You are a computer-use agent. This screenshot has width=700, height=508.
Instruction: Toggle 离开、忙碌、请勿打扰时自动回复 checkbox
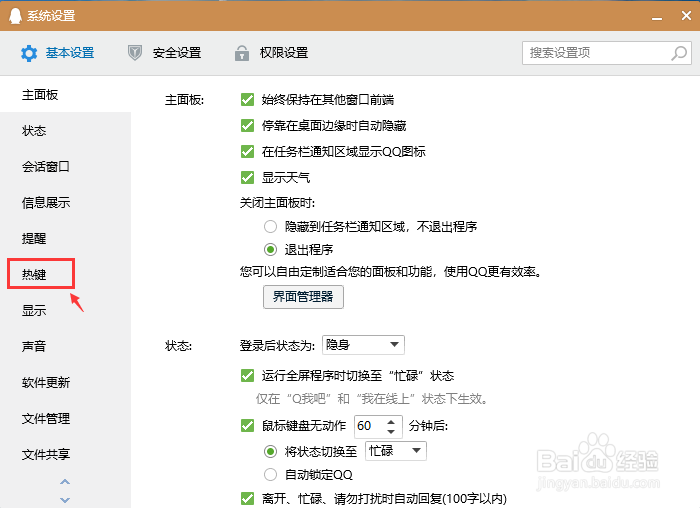[x=247, y=498]
